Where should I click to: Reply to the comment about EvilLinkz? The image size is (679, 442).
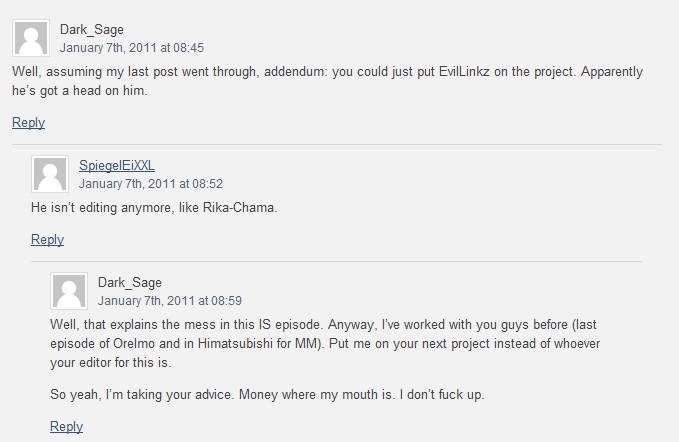[x=28, y=123]
